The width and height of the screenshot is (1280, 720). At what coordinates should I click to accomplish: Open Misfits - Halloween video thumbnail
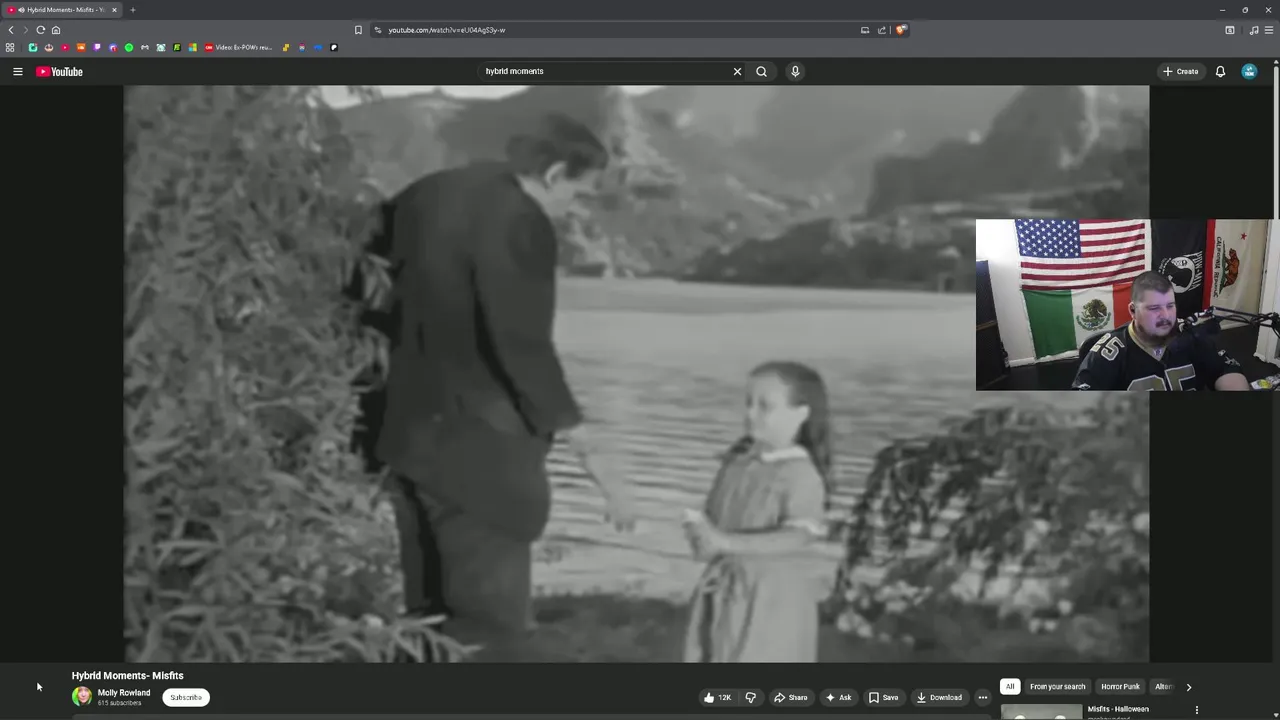[x=1041, y=712]
